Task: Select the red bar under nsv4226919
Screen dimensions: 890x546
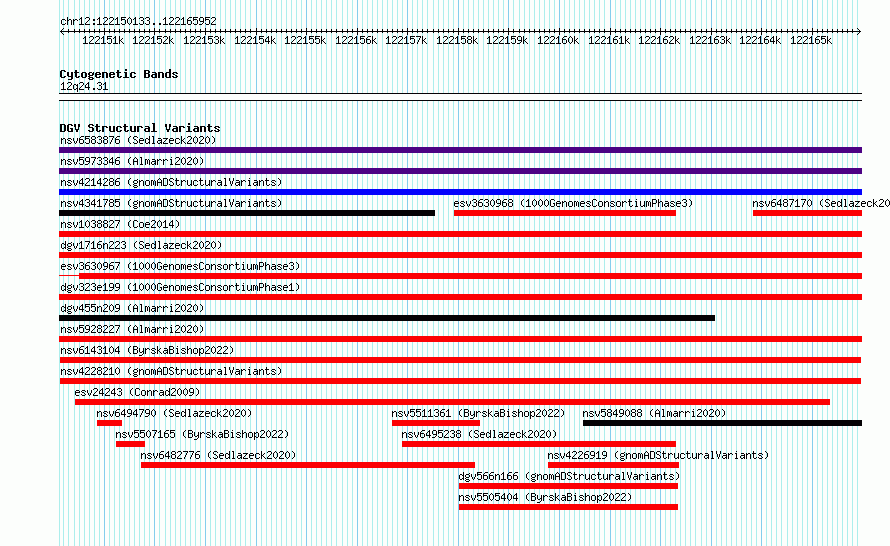Action: tap(613, 465)
